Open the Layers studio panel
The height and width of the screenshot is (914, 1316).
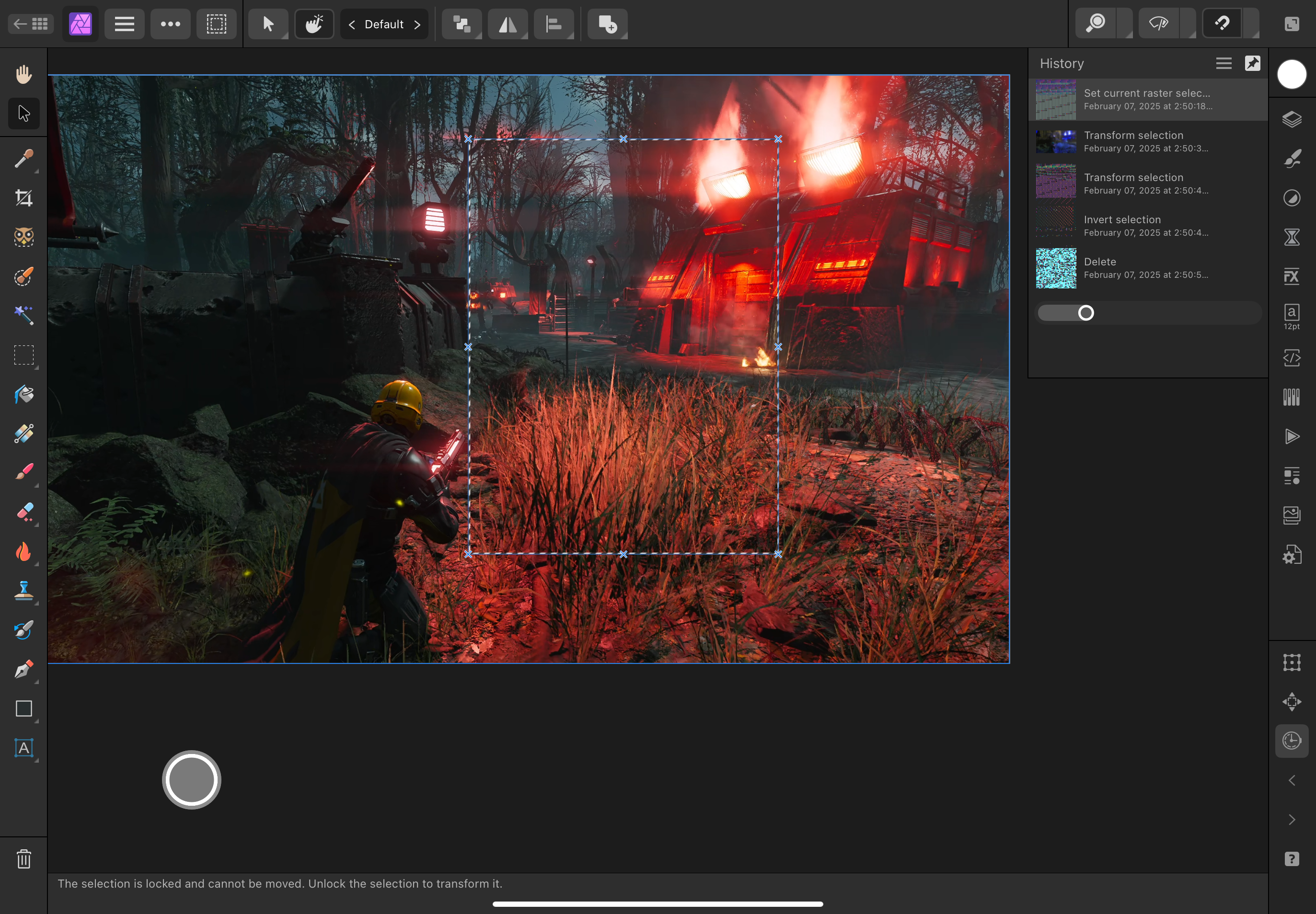[1292, 119]
